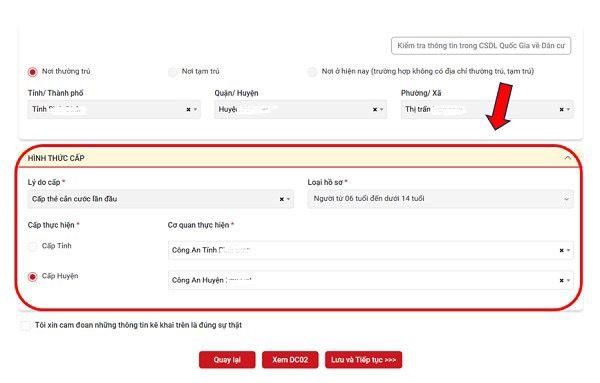
Task: Clear the Phường/Xã selection with x icon
Action: [561, 109]
